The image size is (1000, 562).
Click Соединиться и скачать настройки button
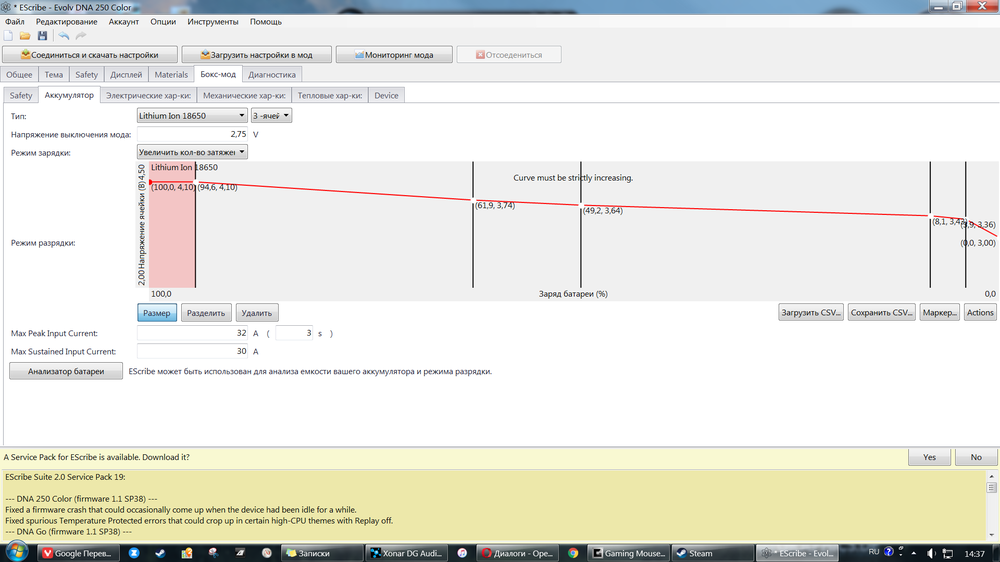click(90, 55)
